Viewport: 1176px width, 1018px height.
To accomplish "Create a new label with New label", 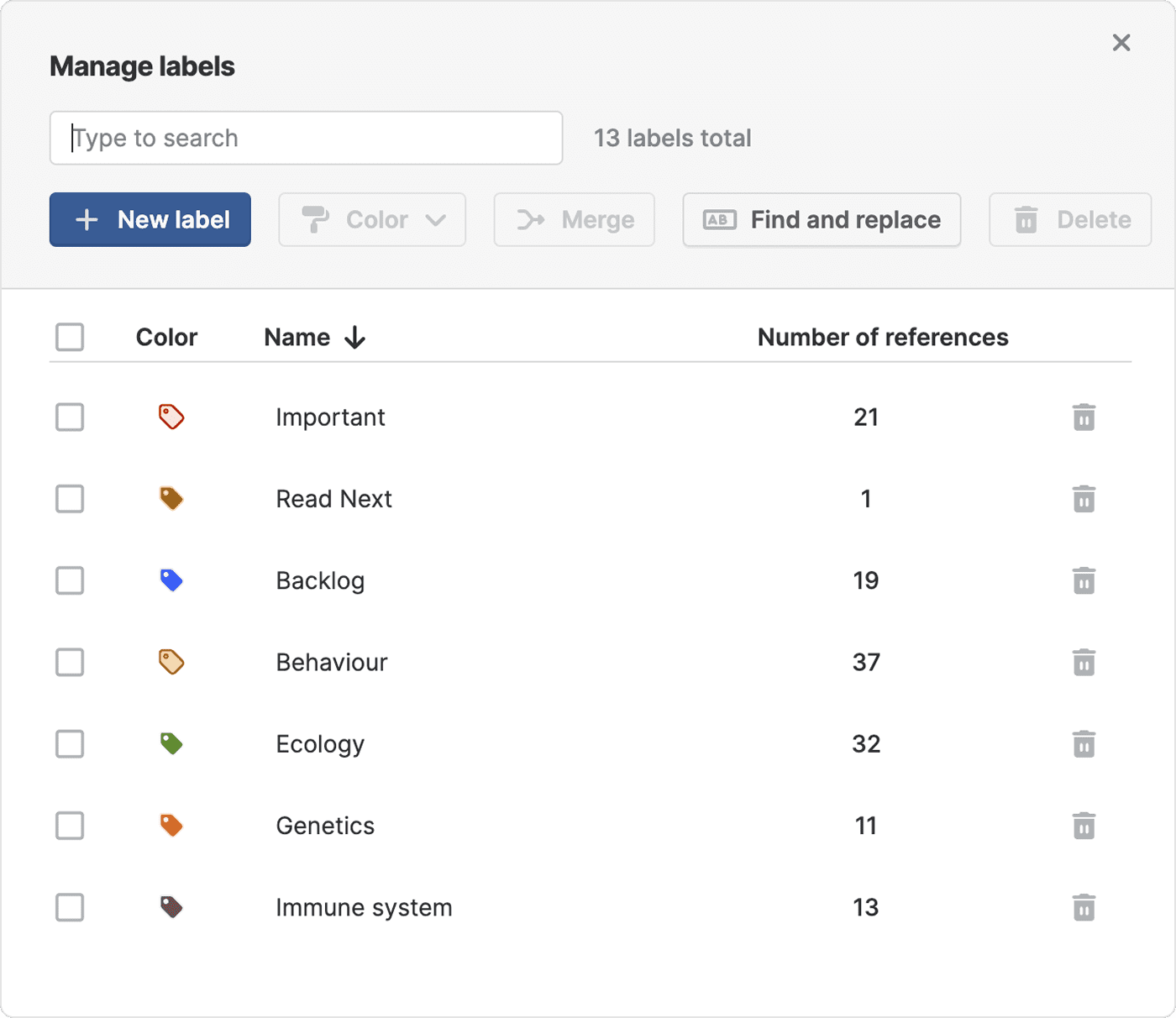I will 150,220.
